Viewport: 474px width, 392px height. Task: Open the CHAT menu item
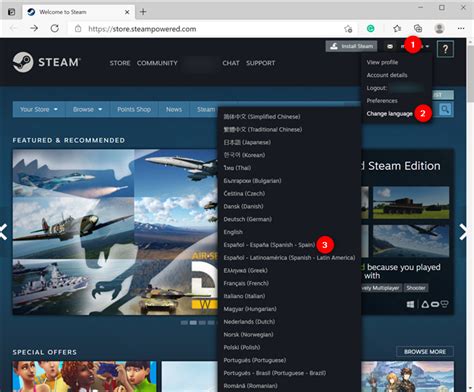click(231, 63)
